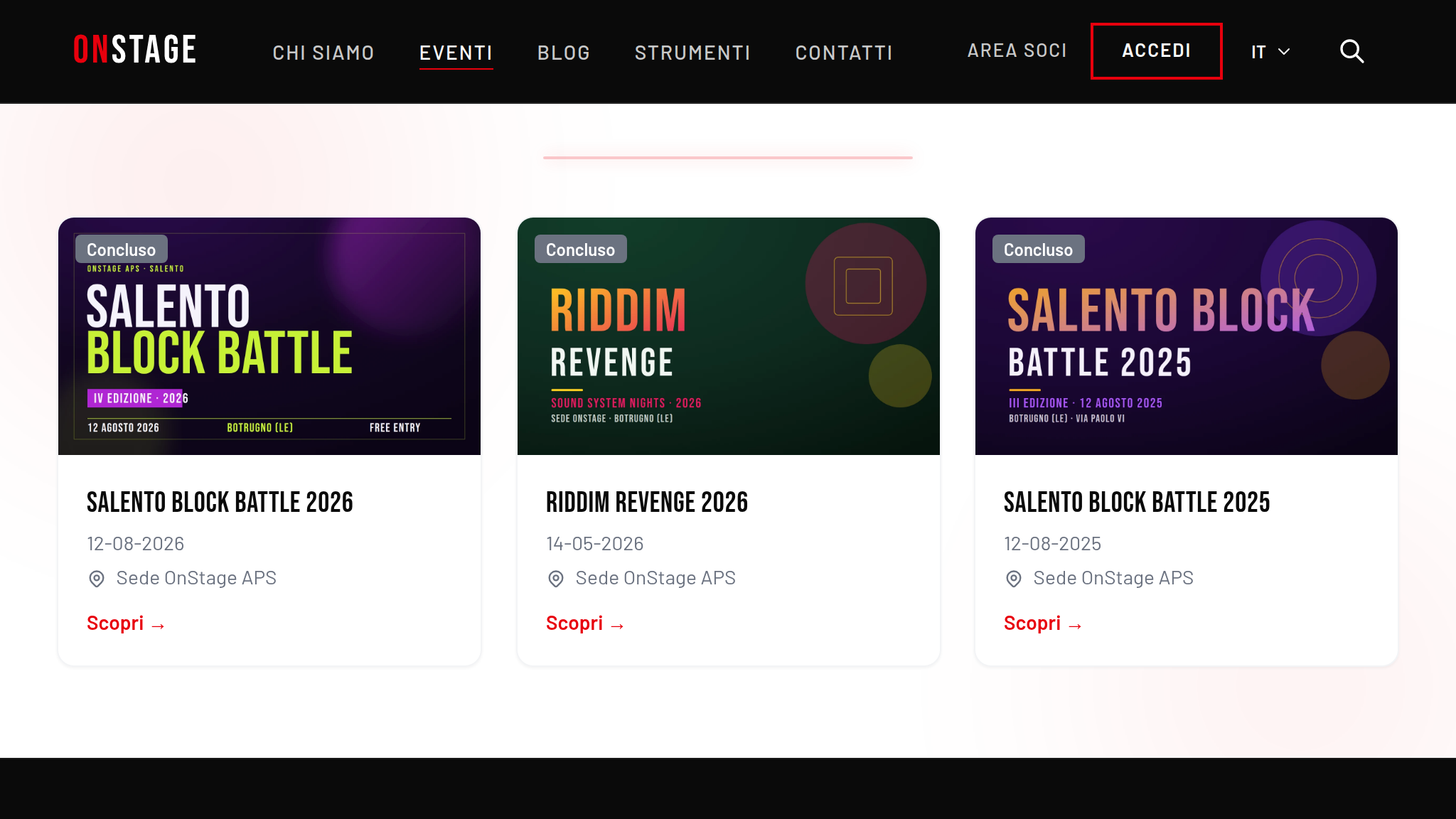Click Concluso badge on Salento Block Battle 2026 card
This screenshot has height=819, width=1456.
[122, 250]
